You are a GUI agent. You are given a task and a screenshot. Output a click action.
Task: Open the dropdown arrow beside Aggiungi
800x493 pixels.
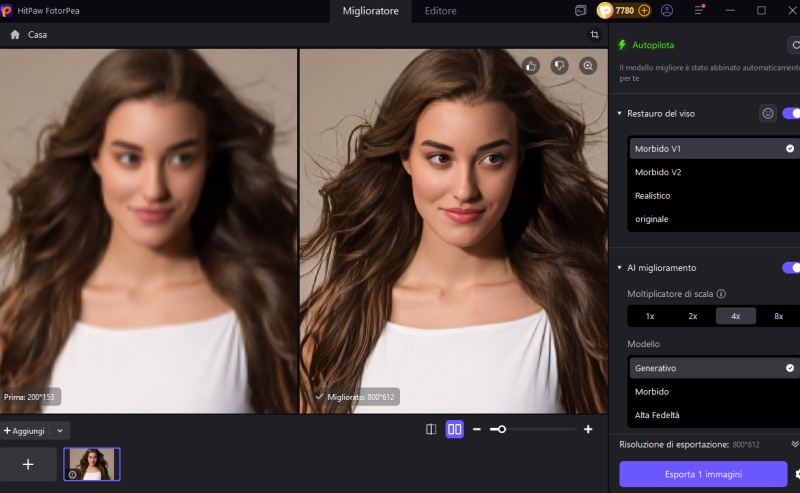59,430
